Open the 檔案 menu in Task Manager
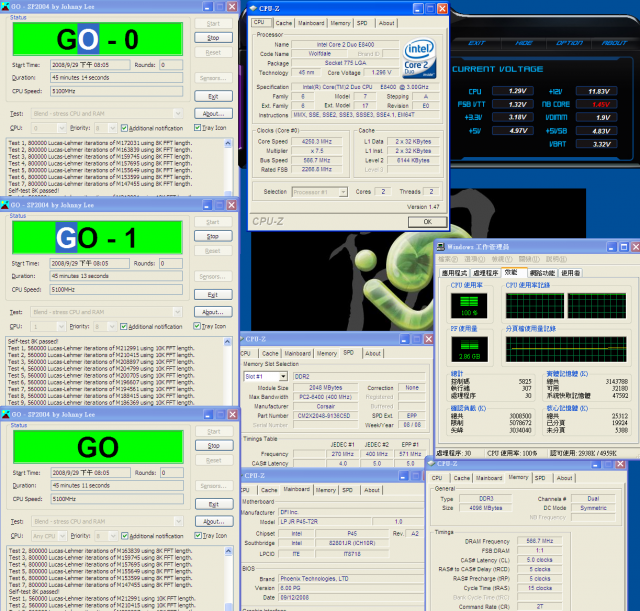The width and height of the screenshot is (640, 611). [x=448, y=259]
